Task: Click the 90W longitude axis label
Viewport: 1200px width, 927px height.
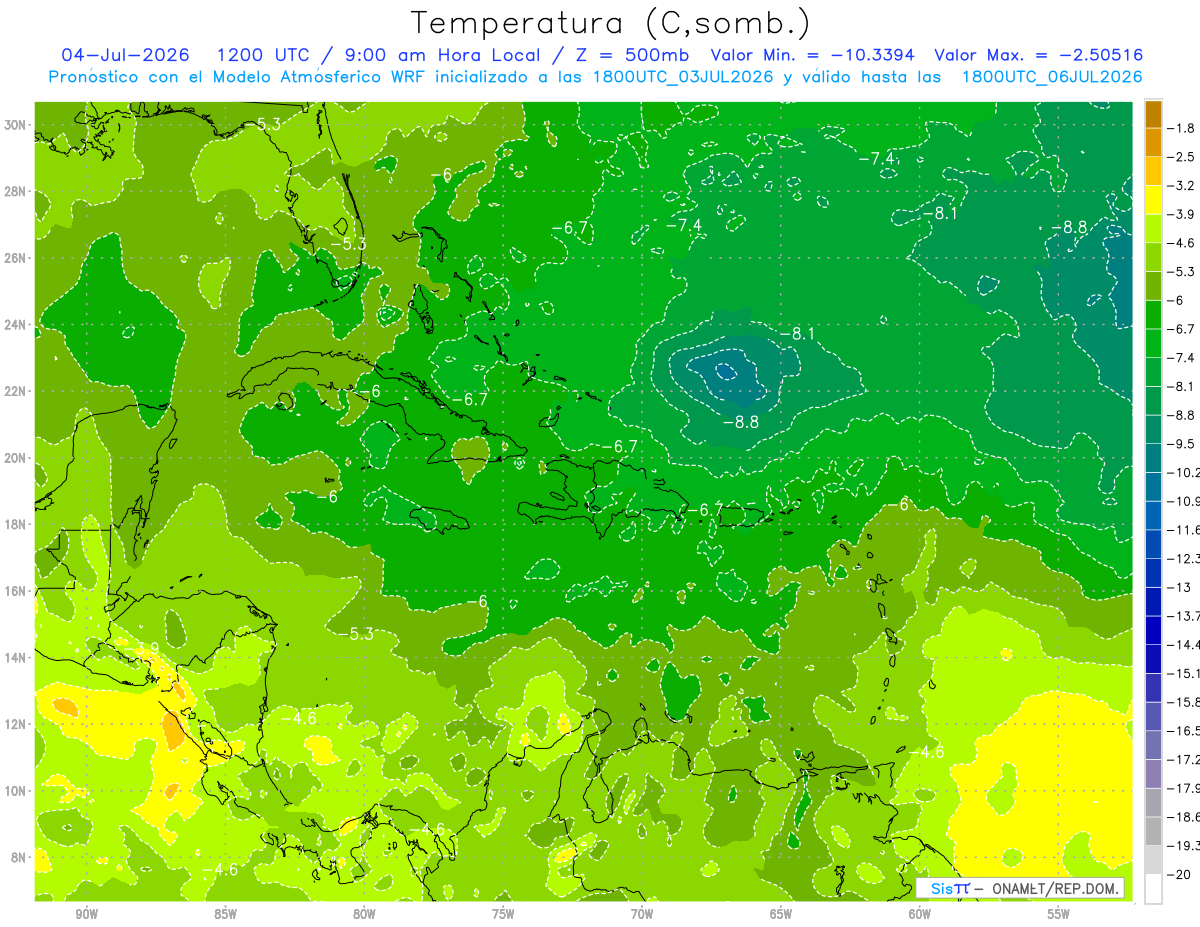Action: click(87, 914)
